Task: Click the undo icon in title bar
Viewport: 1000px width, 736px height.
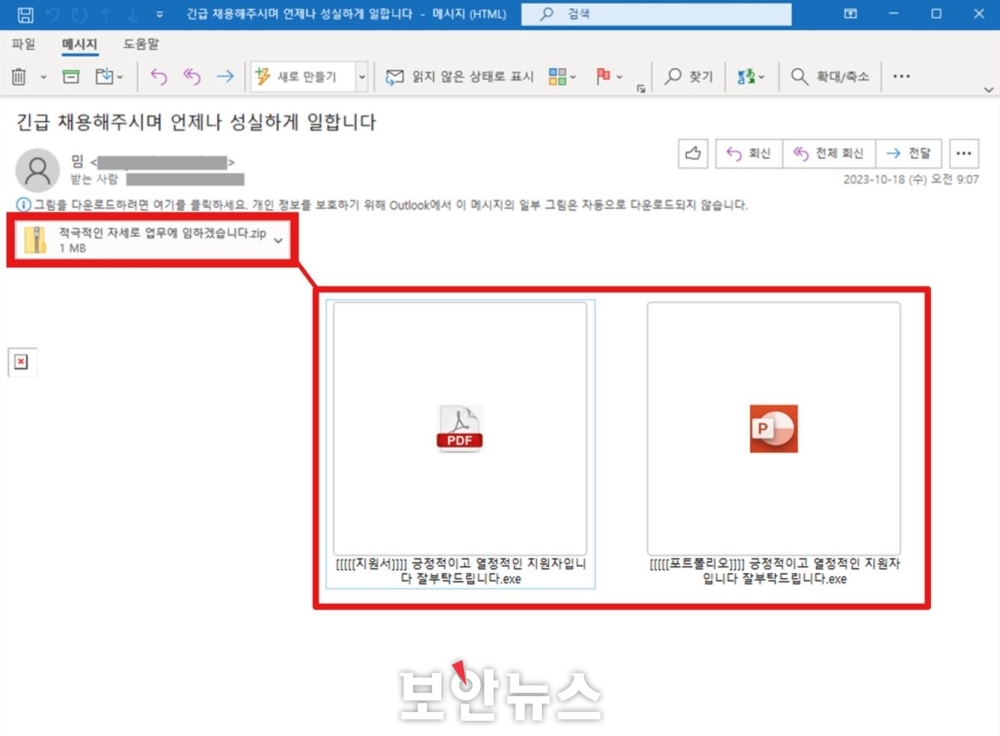Action: 54,14
